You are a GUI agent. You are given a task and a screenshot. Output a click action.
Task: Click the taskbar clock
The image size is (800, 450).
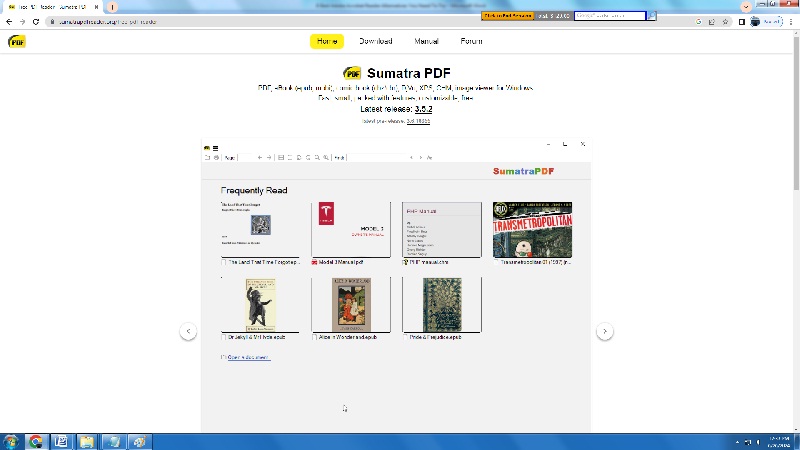pyautogui.click(x=779, y=442)
